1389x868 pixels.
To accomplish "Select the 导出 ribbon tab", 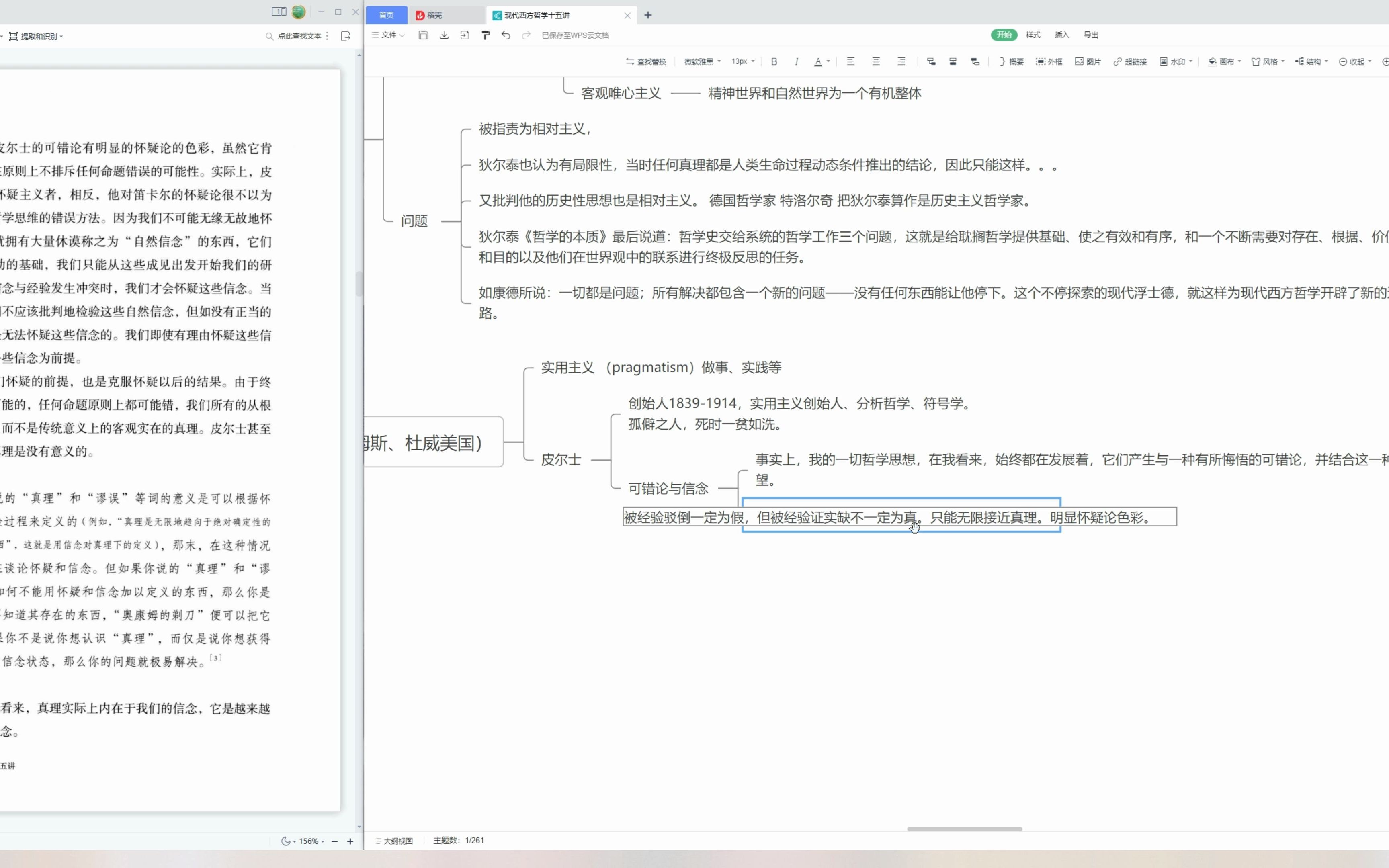I will point(1091,35).
